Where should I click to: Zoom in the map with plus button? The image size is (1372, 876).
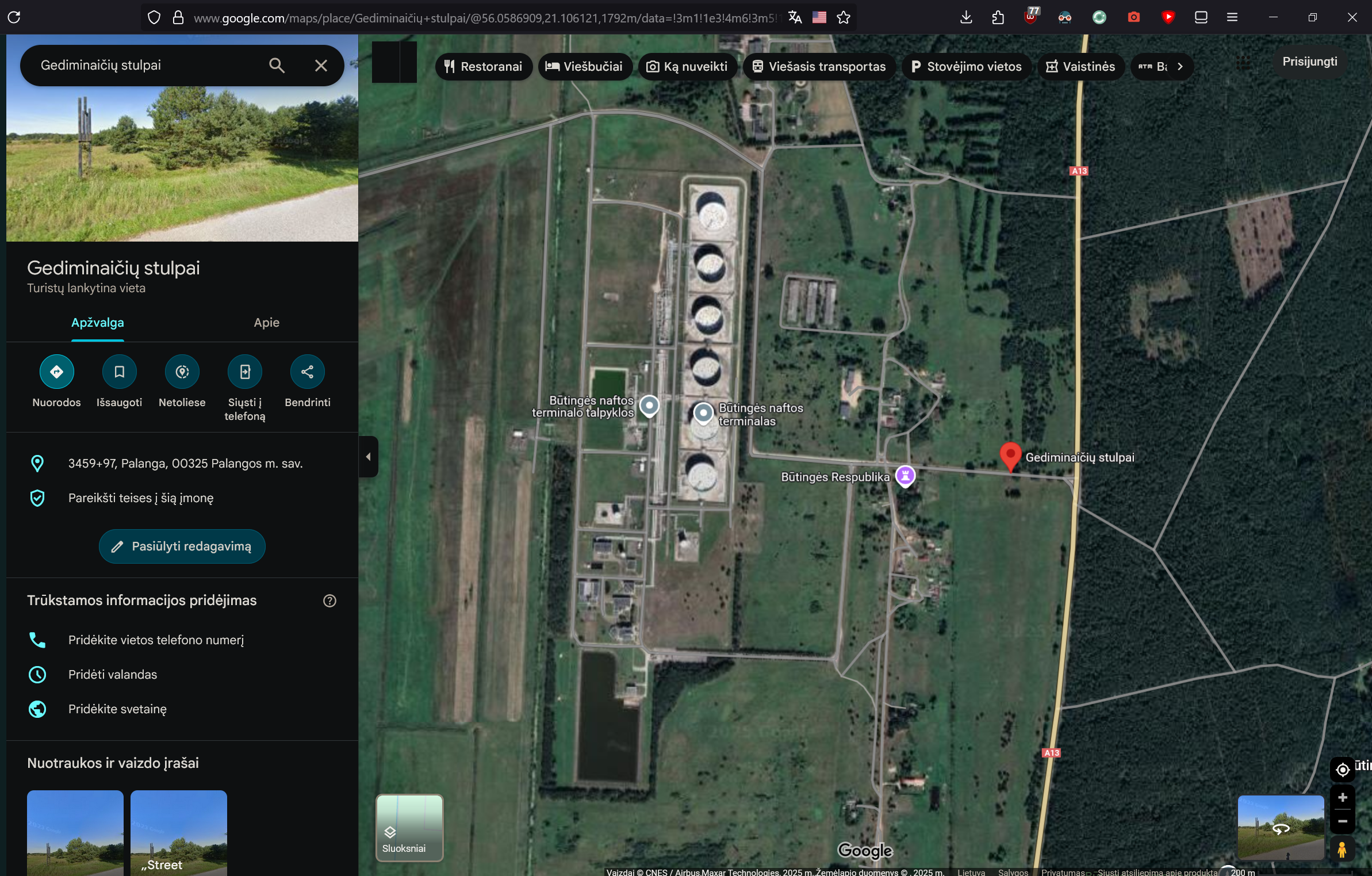pyautogui.click(x=1342, y=797)
